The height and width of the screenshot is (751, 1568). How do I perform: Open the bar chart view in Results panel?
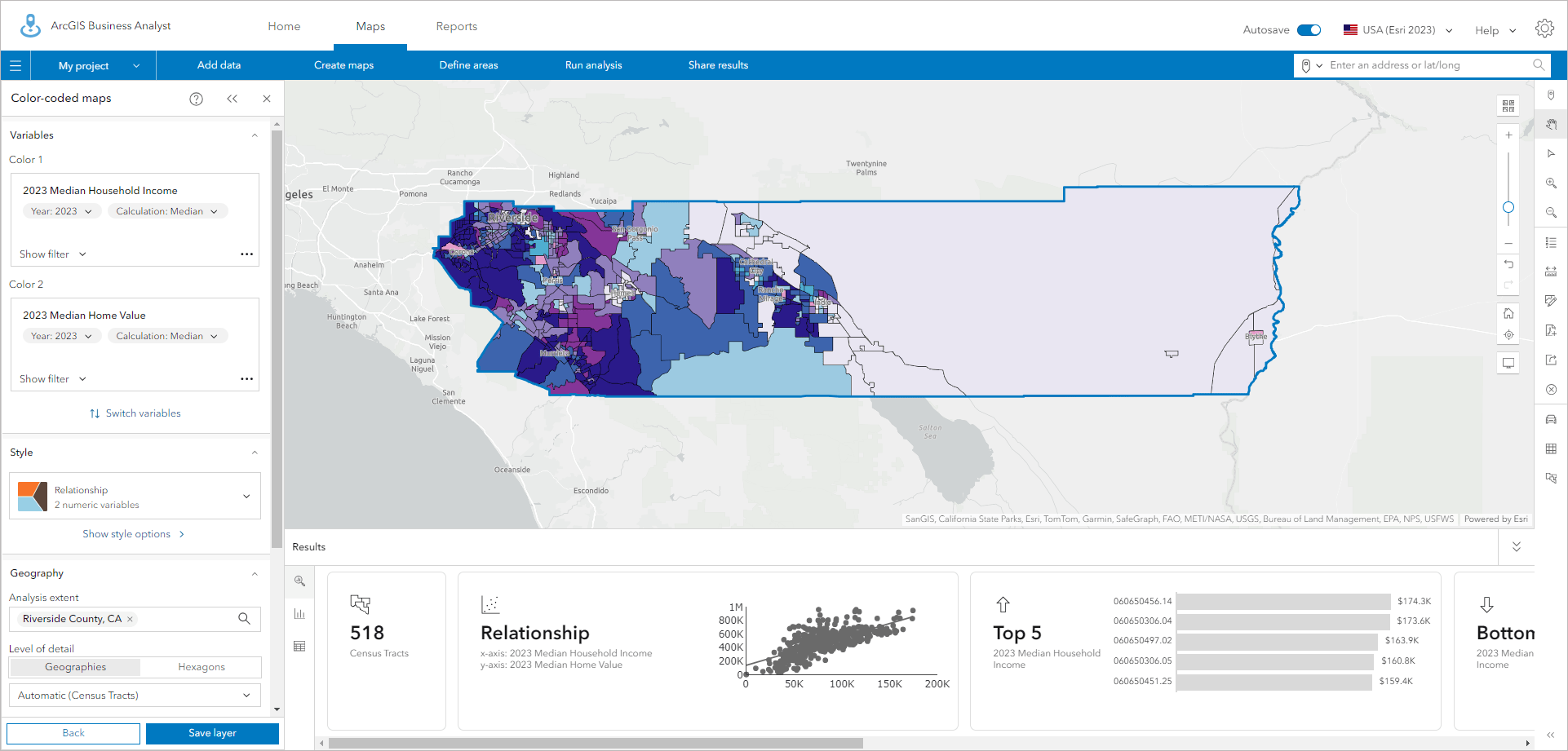(299, 613)
